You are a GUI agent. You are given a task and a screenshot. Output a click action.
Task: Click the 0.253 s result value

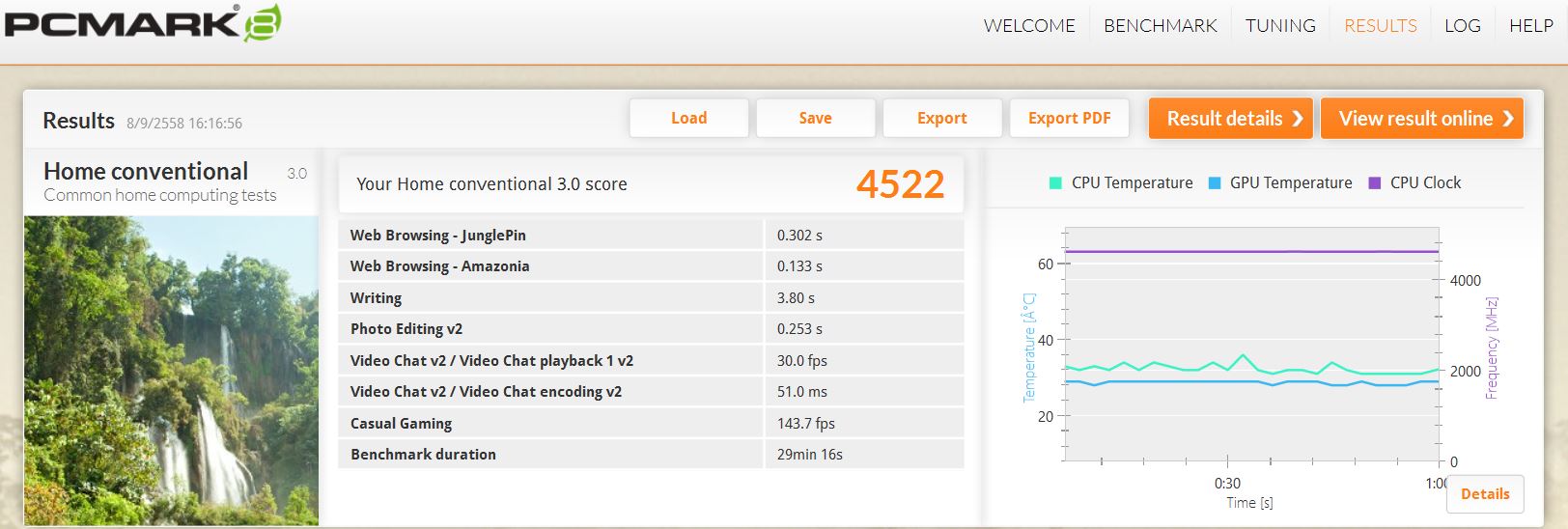pyautogui.click(x=799, y=329)
